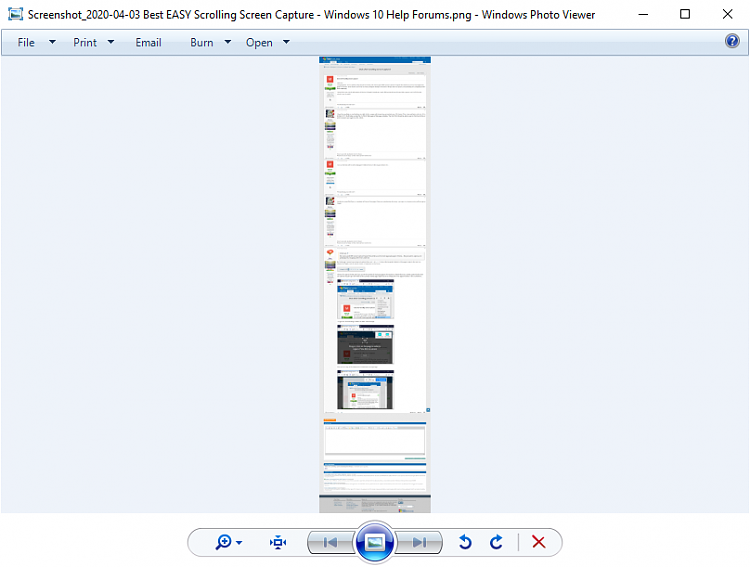750x567 pixels.
Task: Switch to actual size view icon
Action: click(278, 543)
